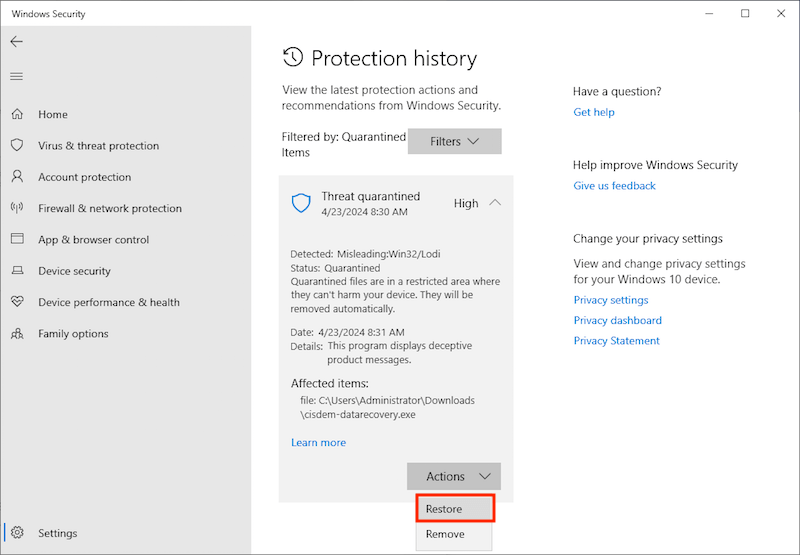Click the Device performance & health heart icon
This screenshot has height=555, width=800.
pyautogui.click(x=17, y=301)
